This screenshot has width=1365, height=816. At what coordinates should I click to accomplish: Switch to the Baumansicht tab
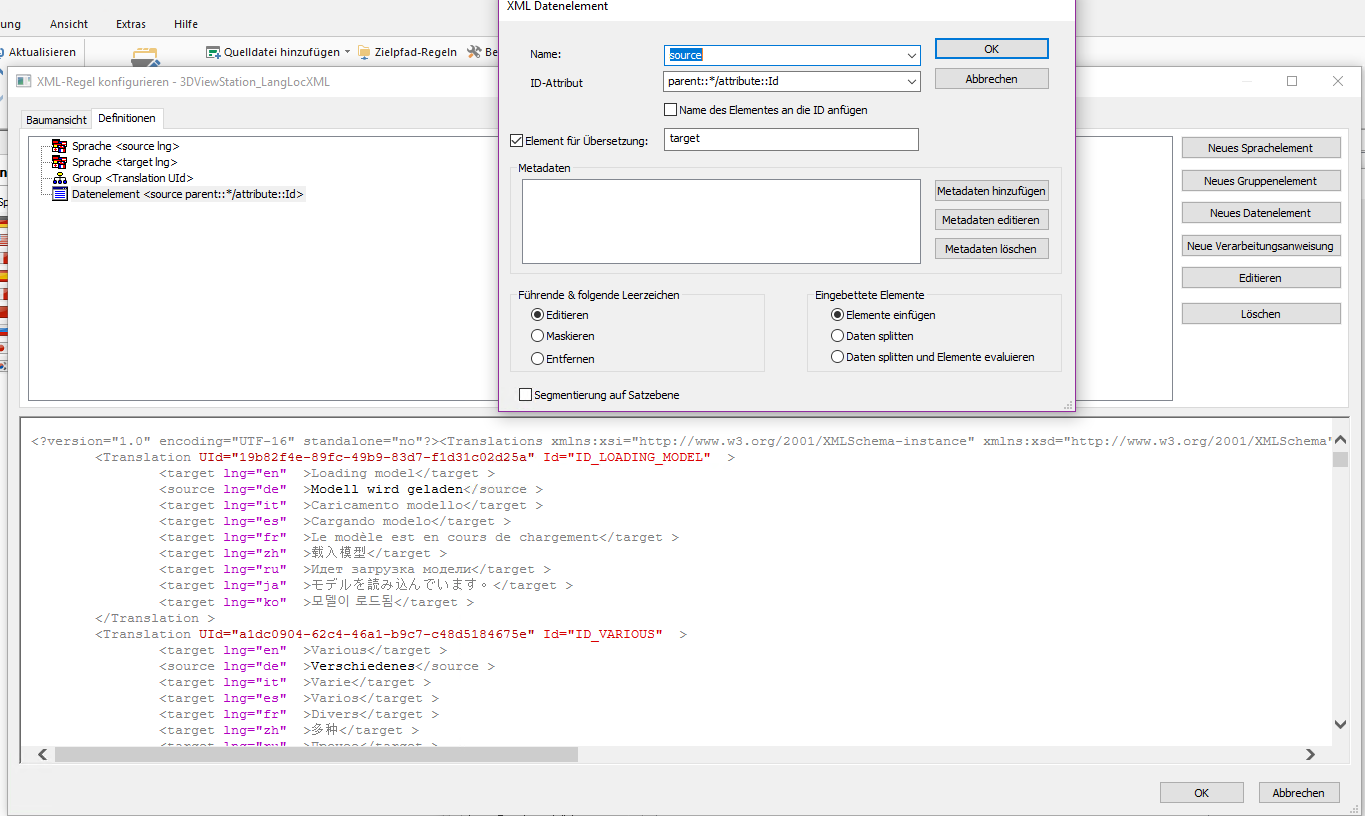[x=56, y=119]
